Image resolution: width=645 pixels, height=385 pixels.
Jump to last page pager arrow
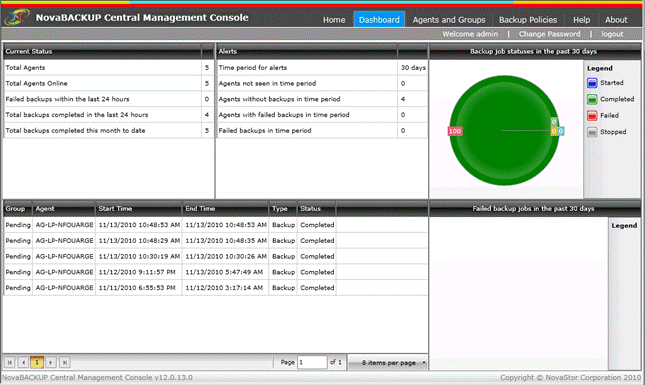(65, 362)
